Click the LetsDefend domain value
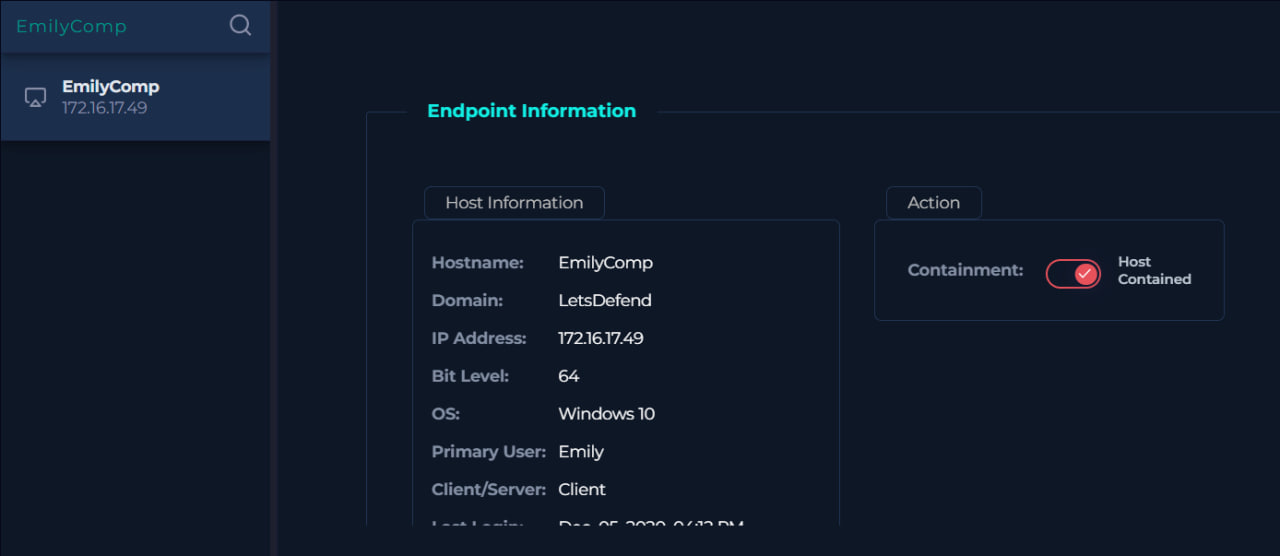Image resolution: width=1280 pixels, height=556 pixels. click(x=604, y=301)
